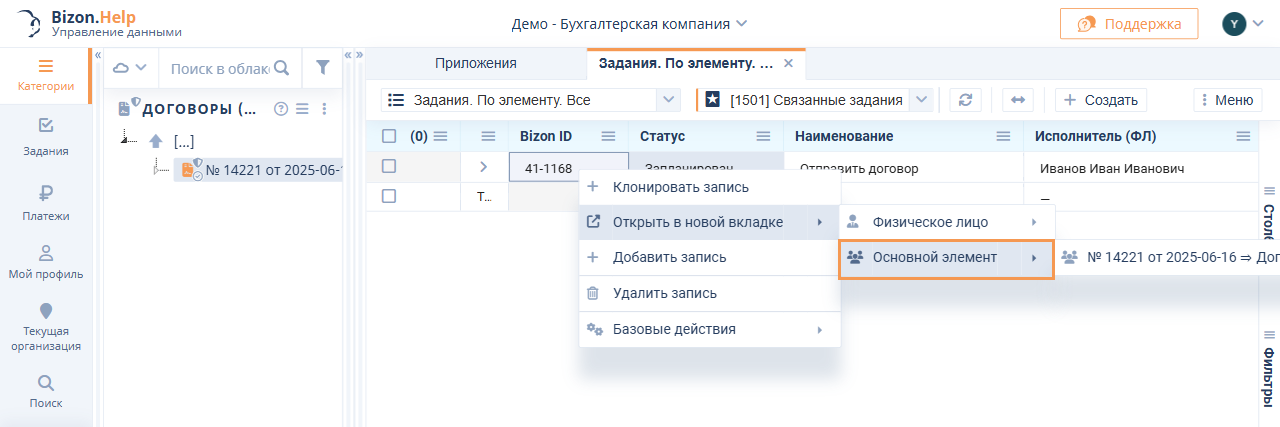Click the refresh icon in toolbar
The image size is (1280, 427).
pyautogui.click(x=965, y=100)
